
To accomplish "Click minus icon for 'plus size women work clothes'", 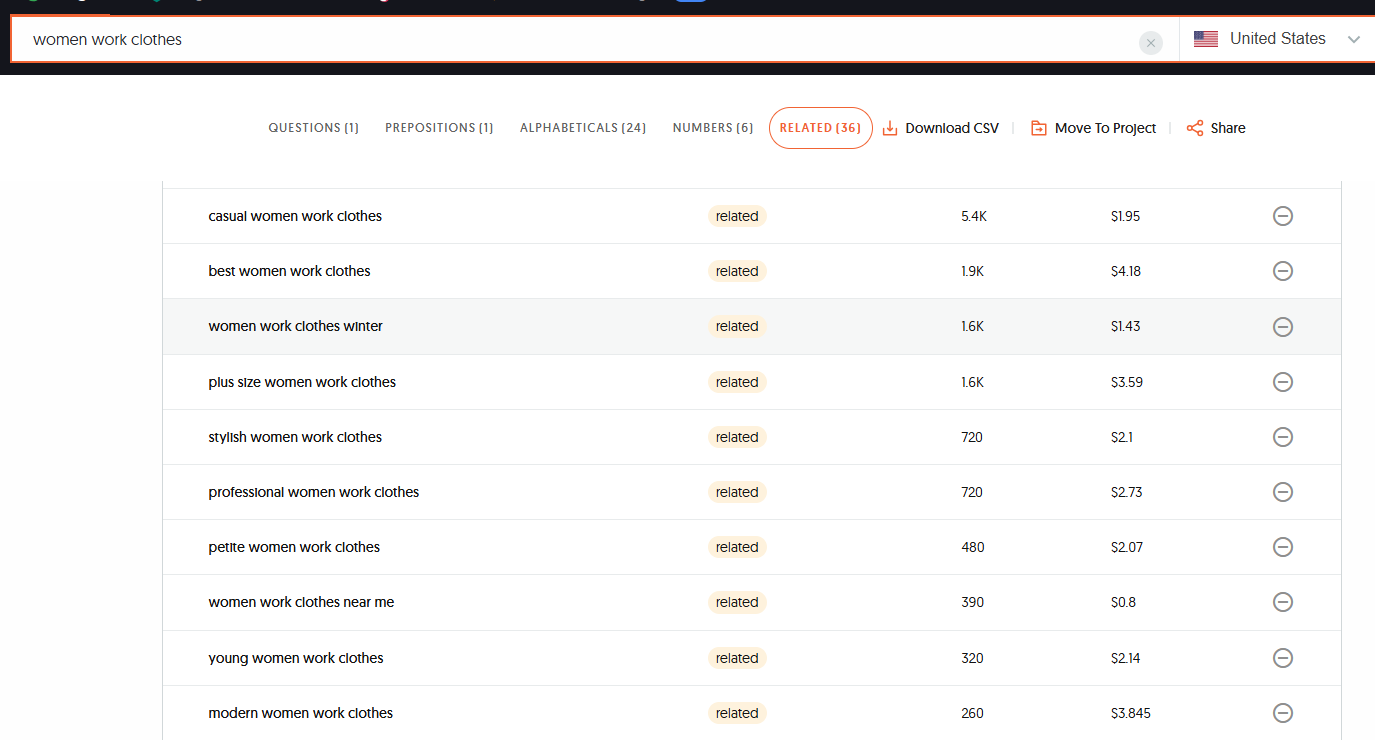I will pos(1283,382).
